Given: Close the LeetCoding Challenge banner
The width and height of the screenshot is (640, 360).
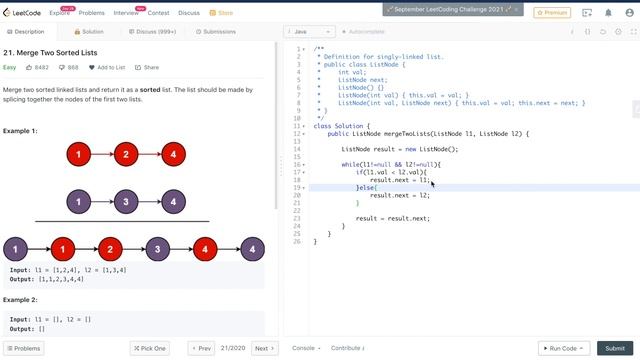Looking at the screenshot, I should (x=516, y=9).
